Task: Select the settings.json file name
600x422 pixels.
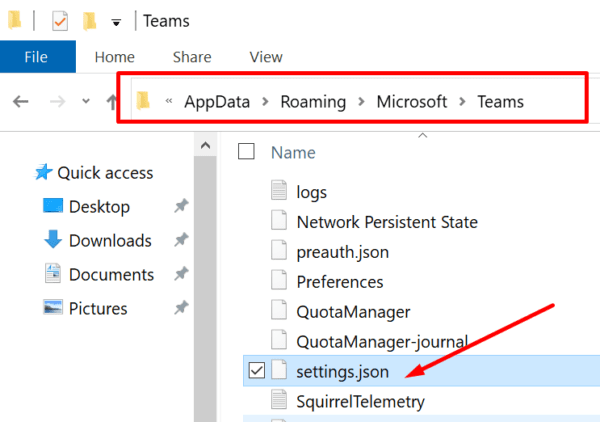Action: [342, 372]
